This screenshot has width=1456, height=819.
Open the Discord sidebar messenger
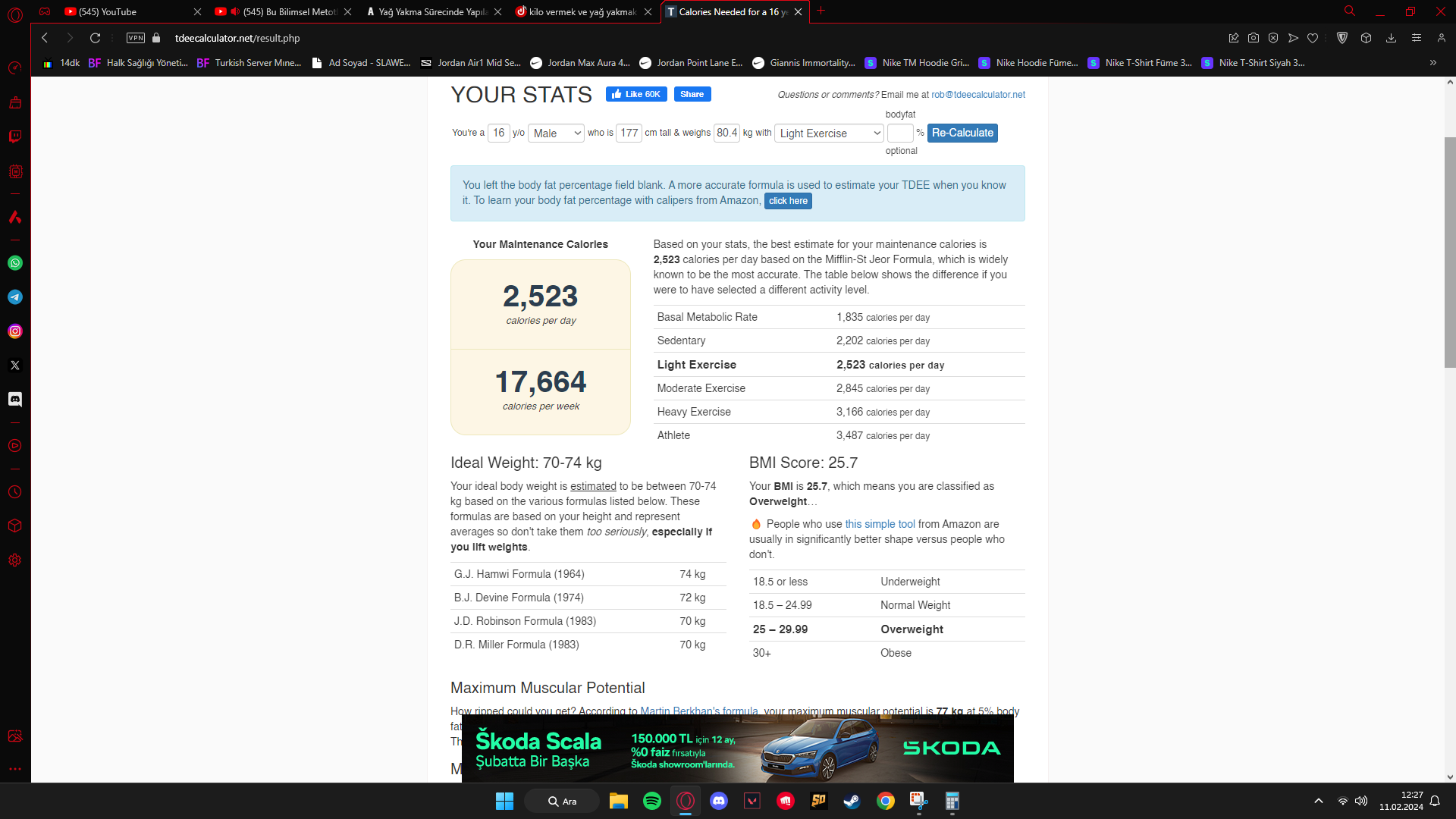(15, 400)
